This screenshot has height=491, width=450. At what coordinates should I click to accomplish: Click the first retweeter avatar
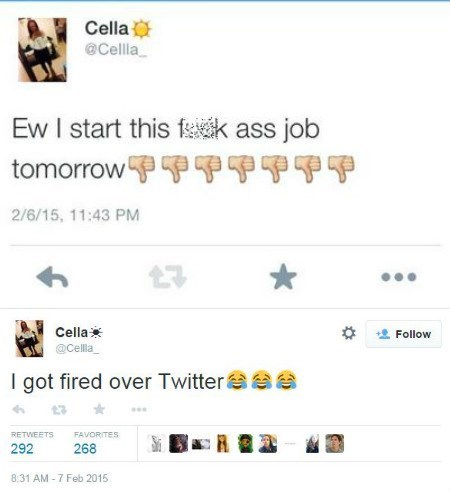(156, 443)
